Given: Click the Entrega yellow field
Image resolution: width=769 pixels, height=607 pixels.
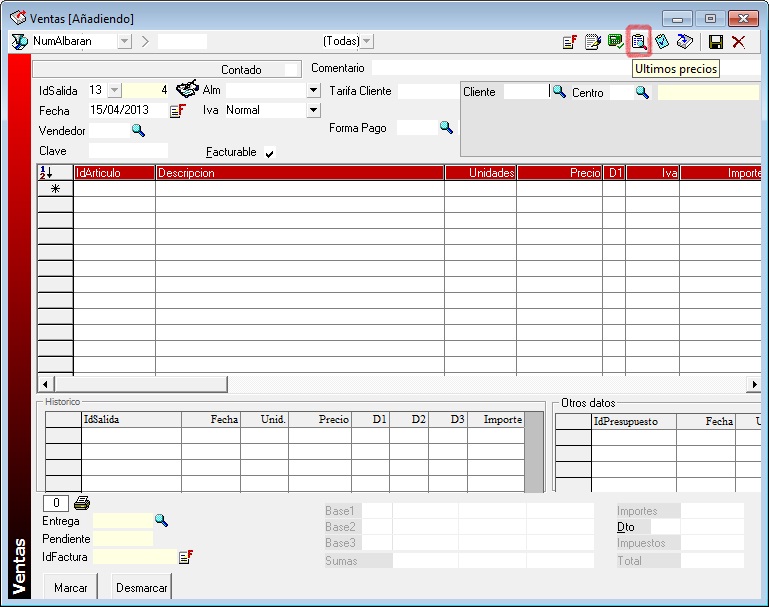Looking at the screenshot, I should click(x=123, y=521).
